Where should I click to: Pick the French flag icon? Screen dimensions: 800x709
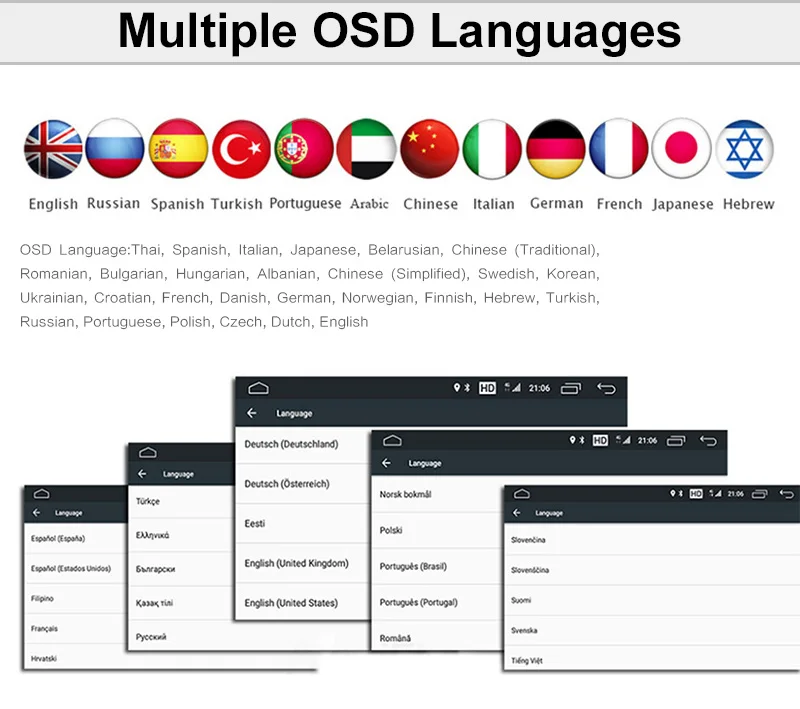(618, 148)
